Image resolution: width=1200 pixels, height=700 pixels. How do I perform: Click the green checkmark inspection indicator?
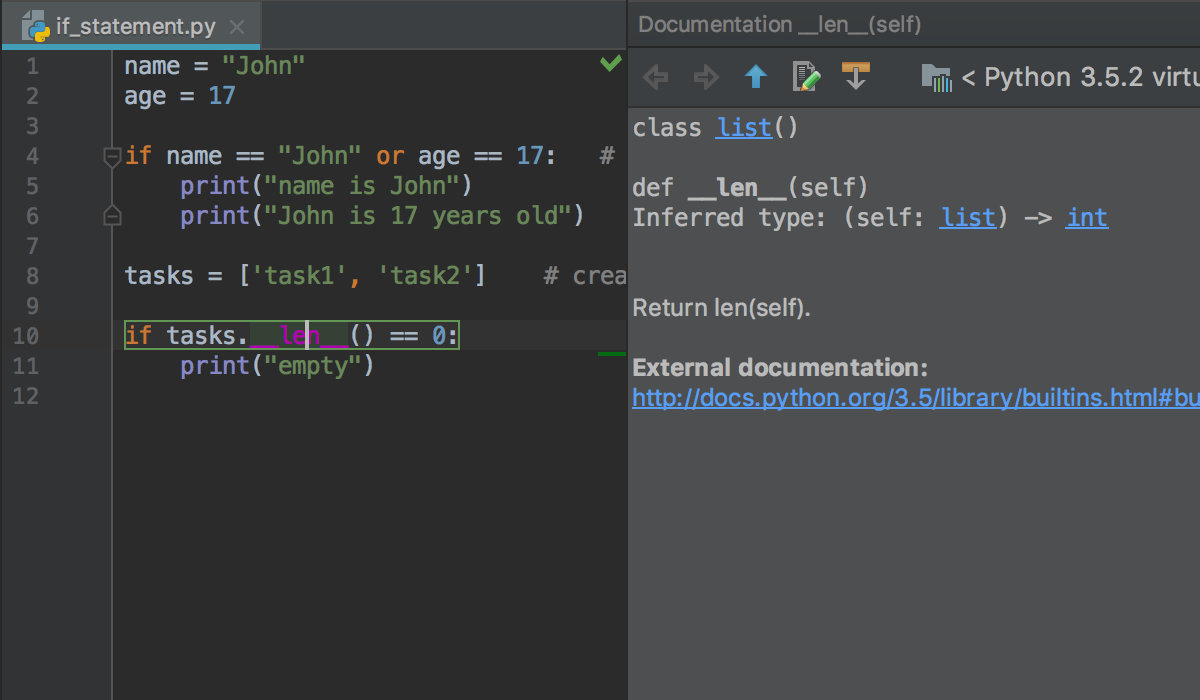coord(610,65)
